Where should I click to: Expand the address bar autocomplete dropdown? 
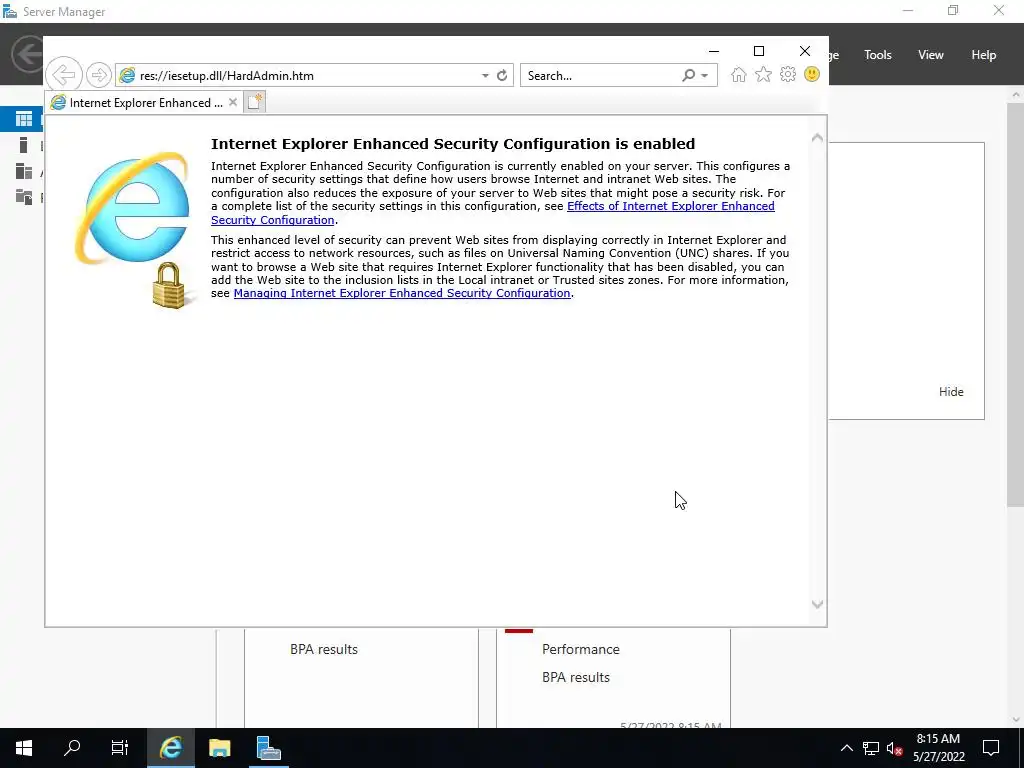coord(485,76)
